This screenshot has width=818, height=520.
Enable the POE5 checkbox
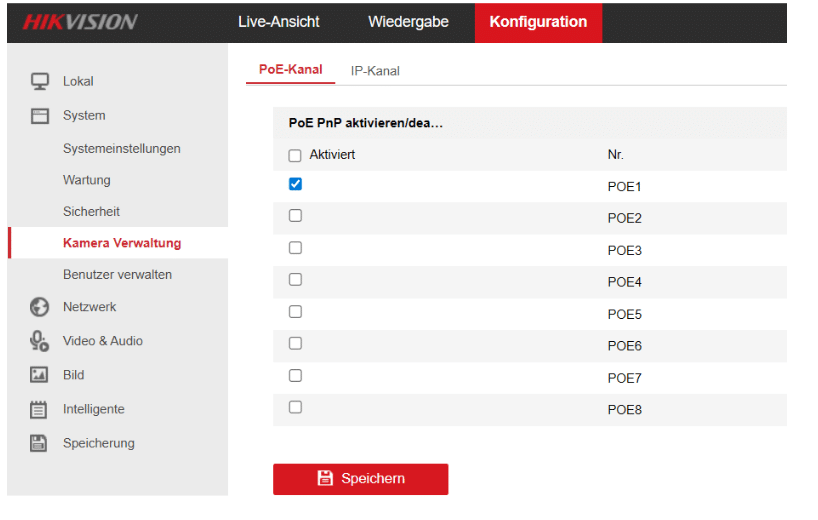[x=295, y=312]
